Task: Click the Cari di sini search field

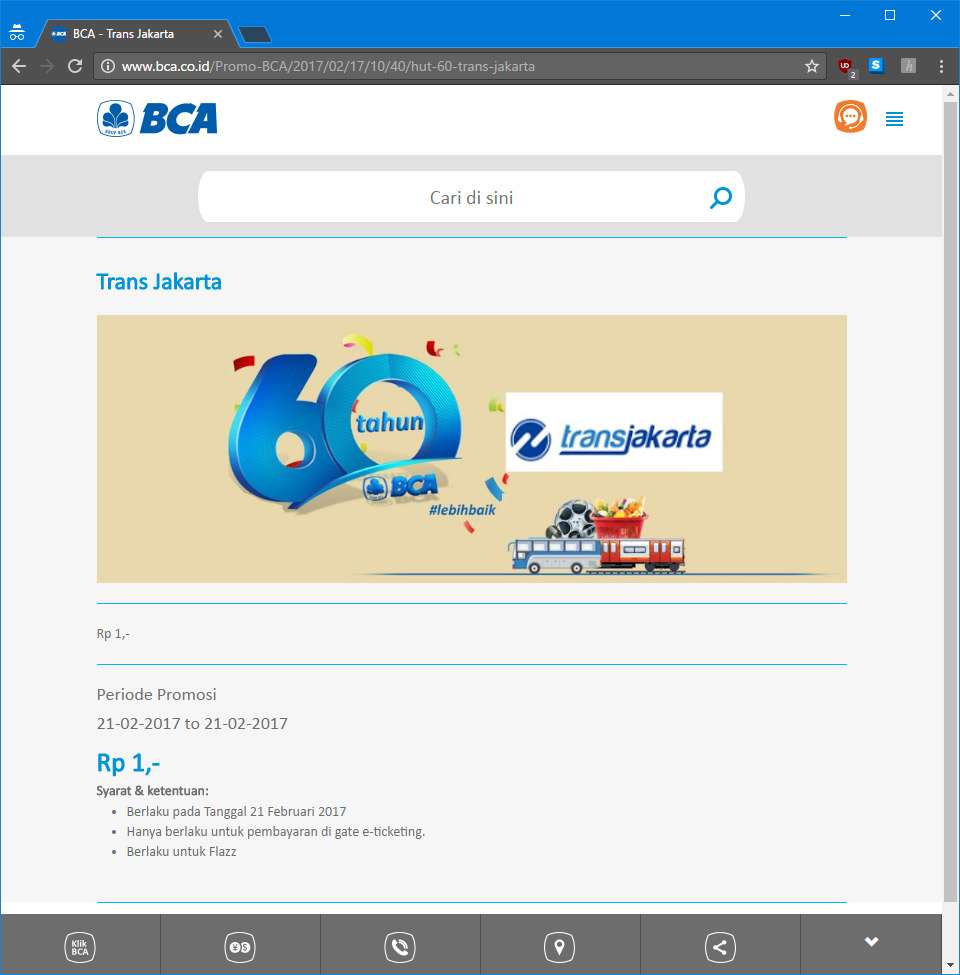Action: click(471, 197)
